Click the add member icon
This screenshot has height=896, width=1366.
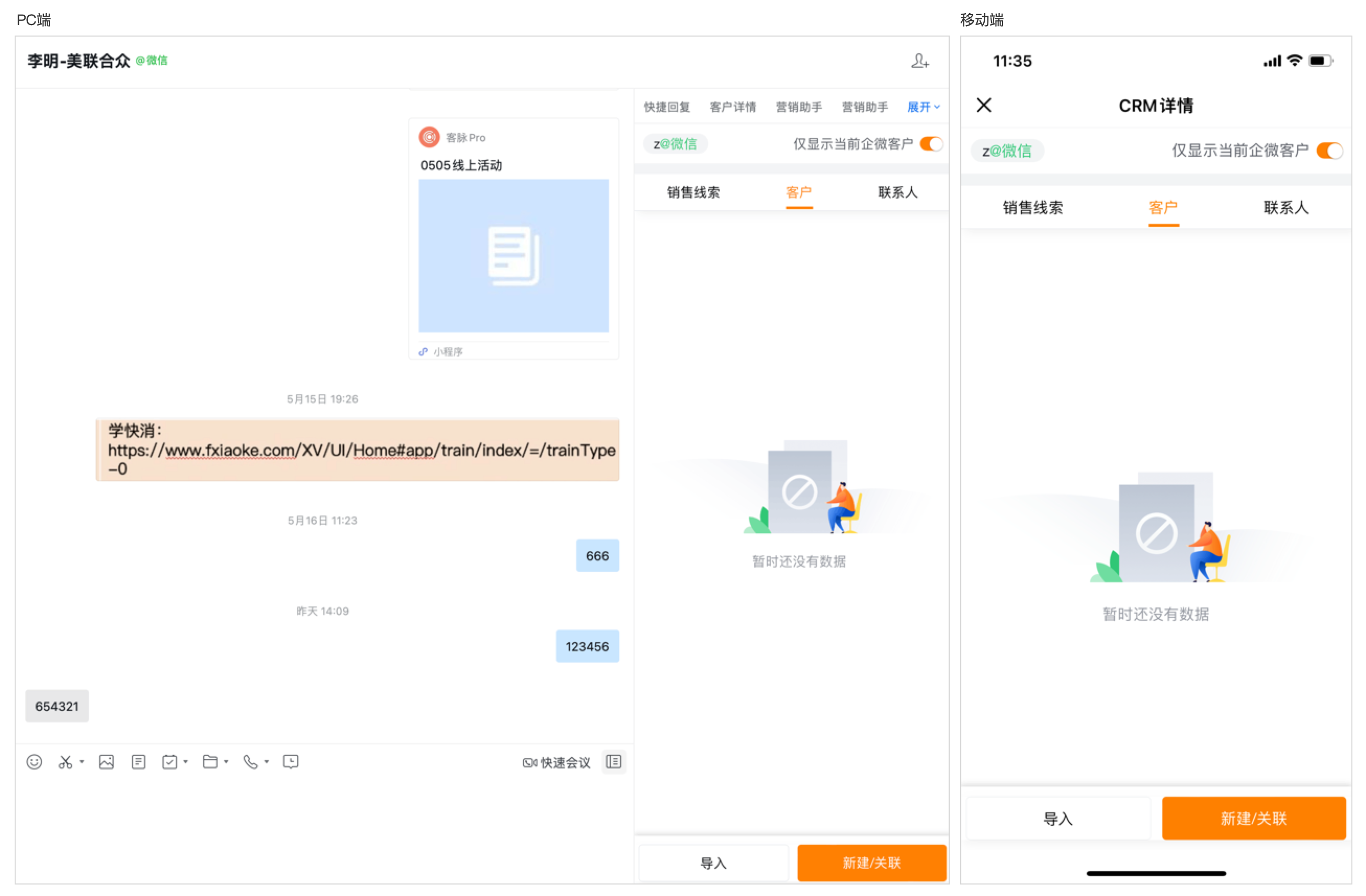click(919, 61)
